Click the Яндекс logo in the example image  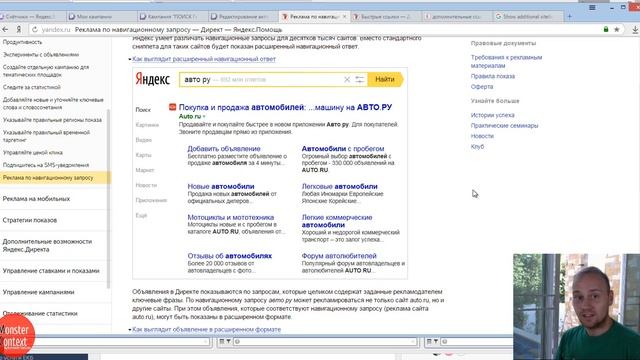click(152, 79)
